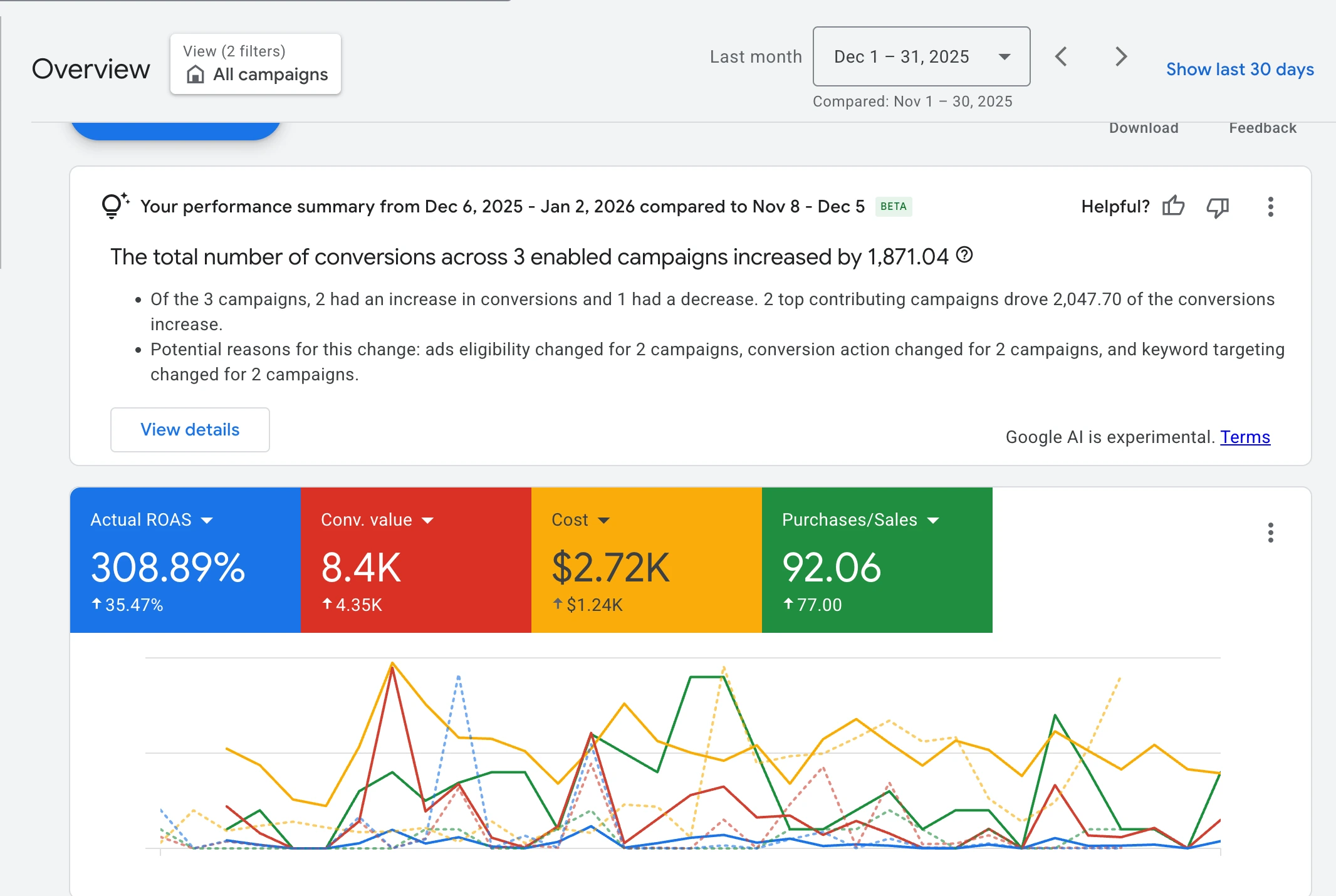Click the thumbs up helpful icon
The image size is (1336, 896).
click(1173, 206)
